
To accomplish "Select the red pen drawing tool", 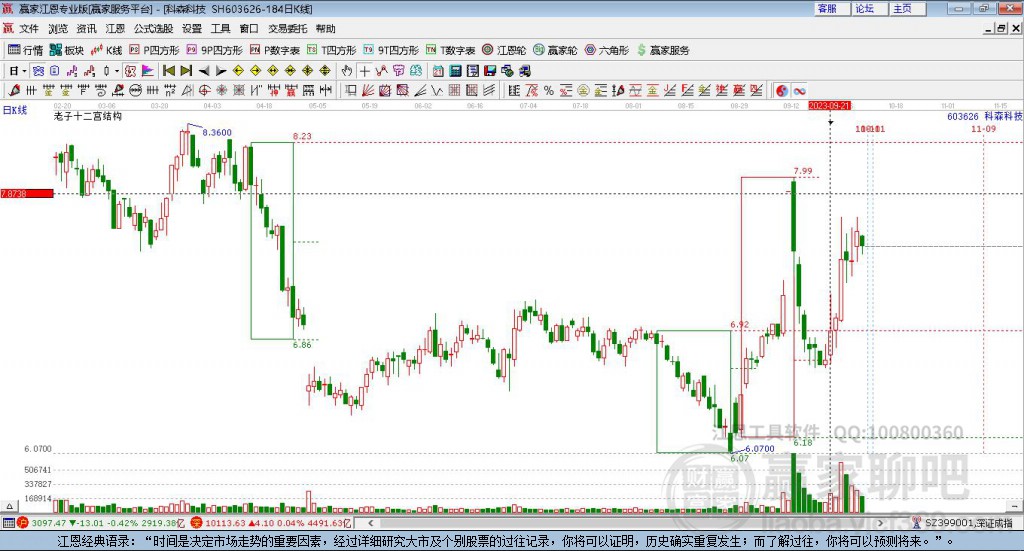I will tap(14, 91).
